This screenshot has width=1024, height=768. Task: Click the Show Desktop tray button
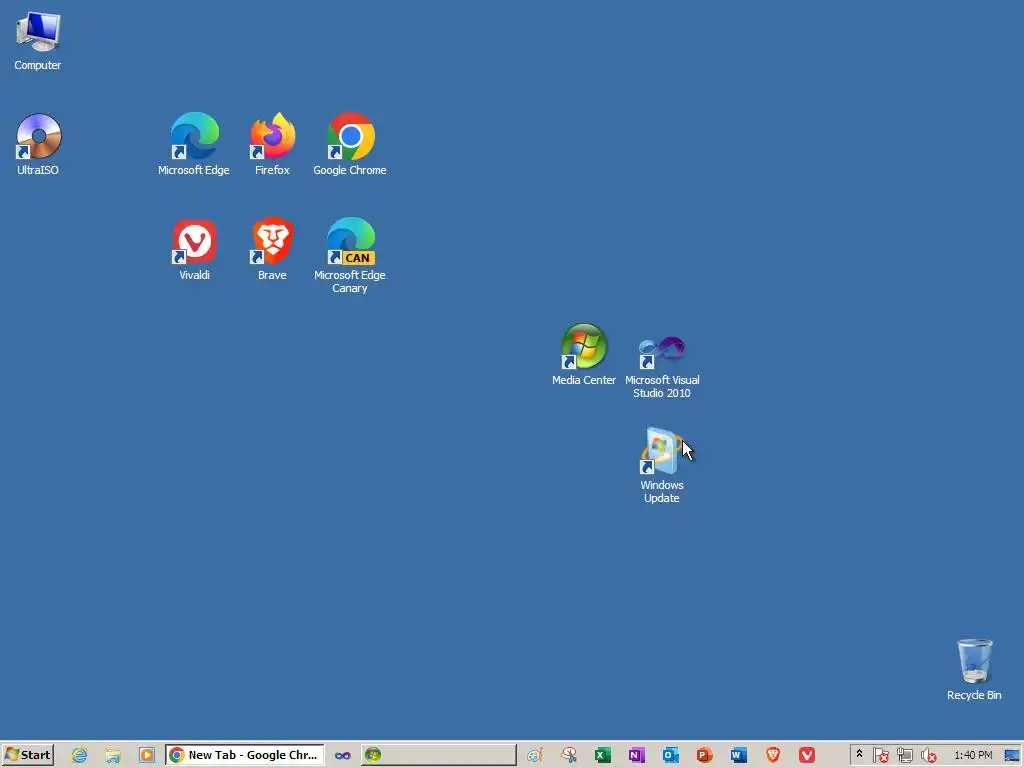1012,756
